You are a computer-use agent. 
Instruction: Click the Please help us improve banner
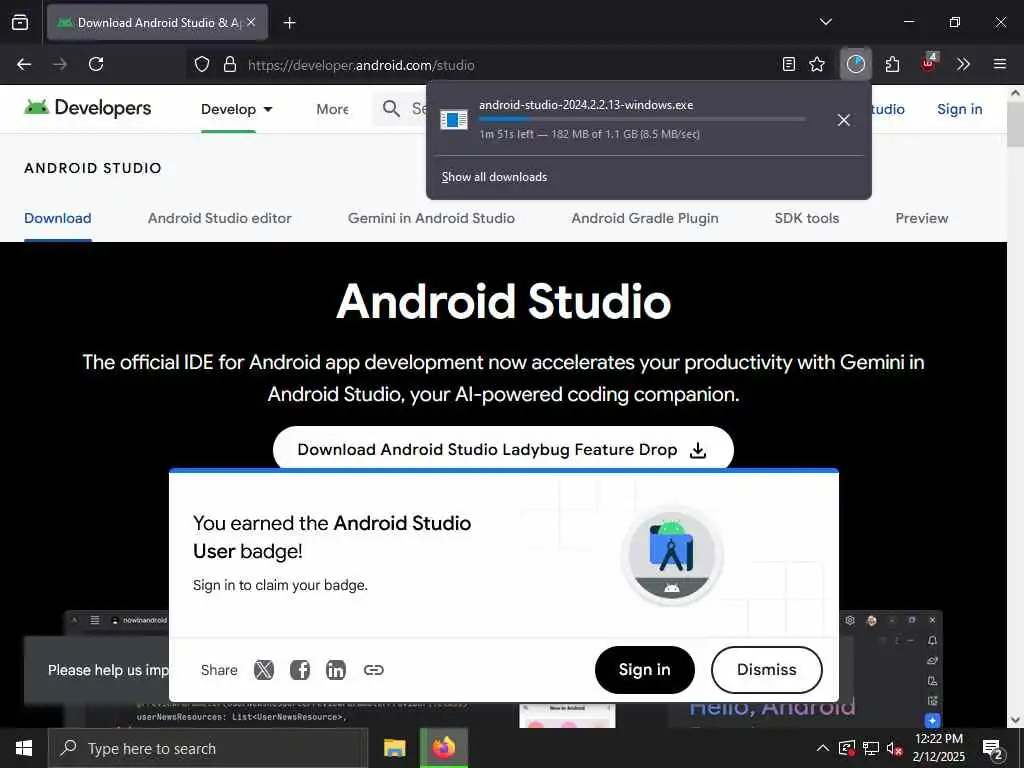97,670
